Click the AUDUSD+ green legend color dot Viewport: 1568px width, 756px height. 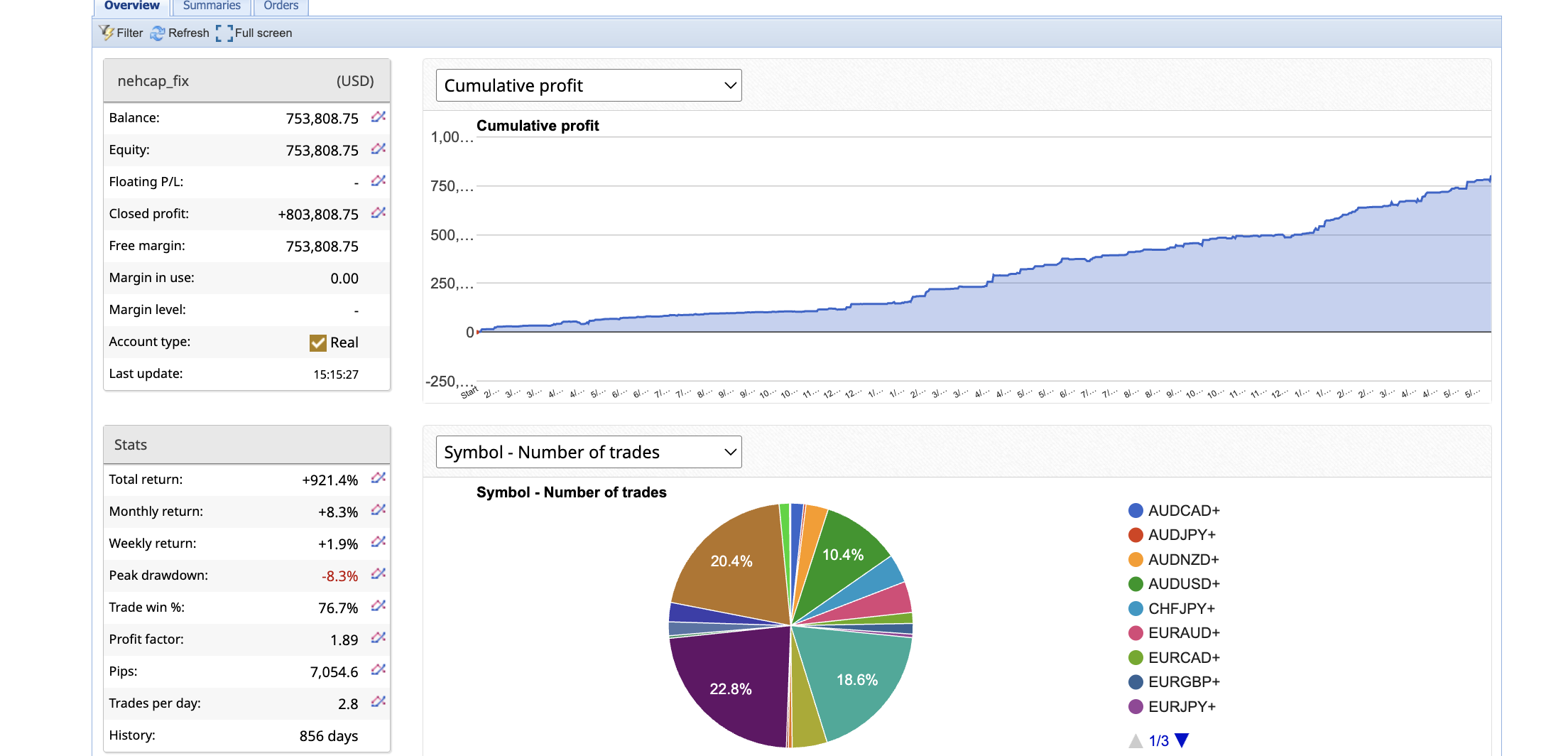point(1136,584)
